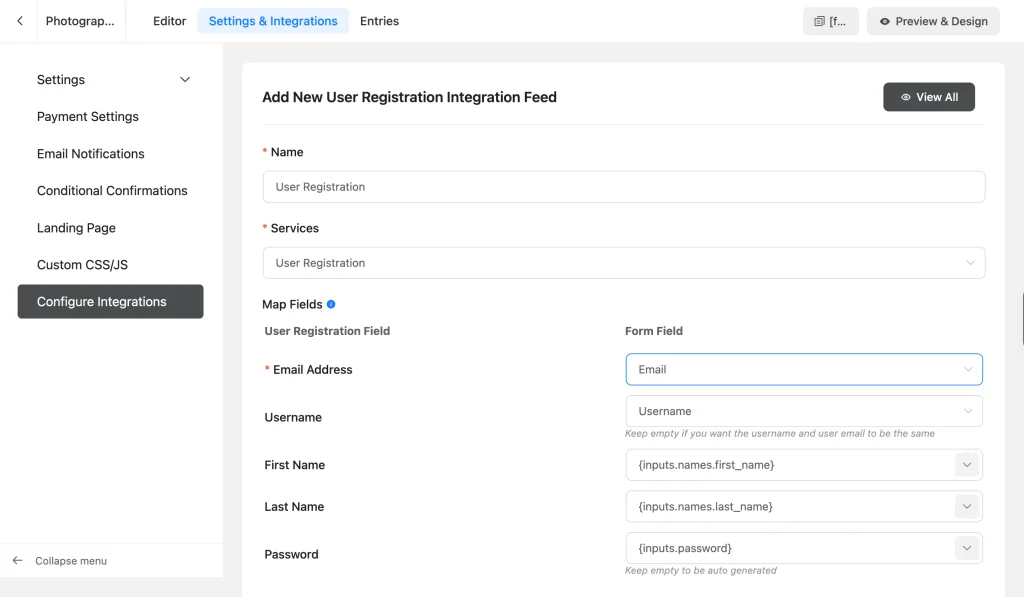Click the username hint text

pyautogui.click(x=780, y=434)
